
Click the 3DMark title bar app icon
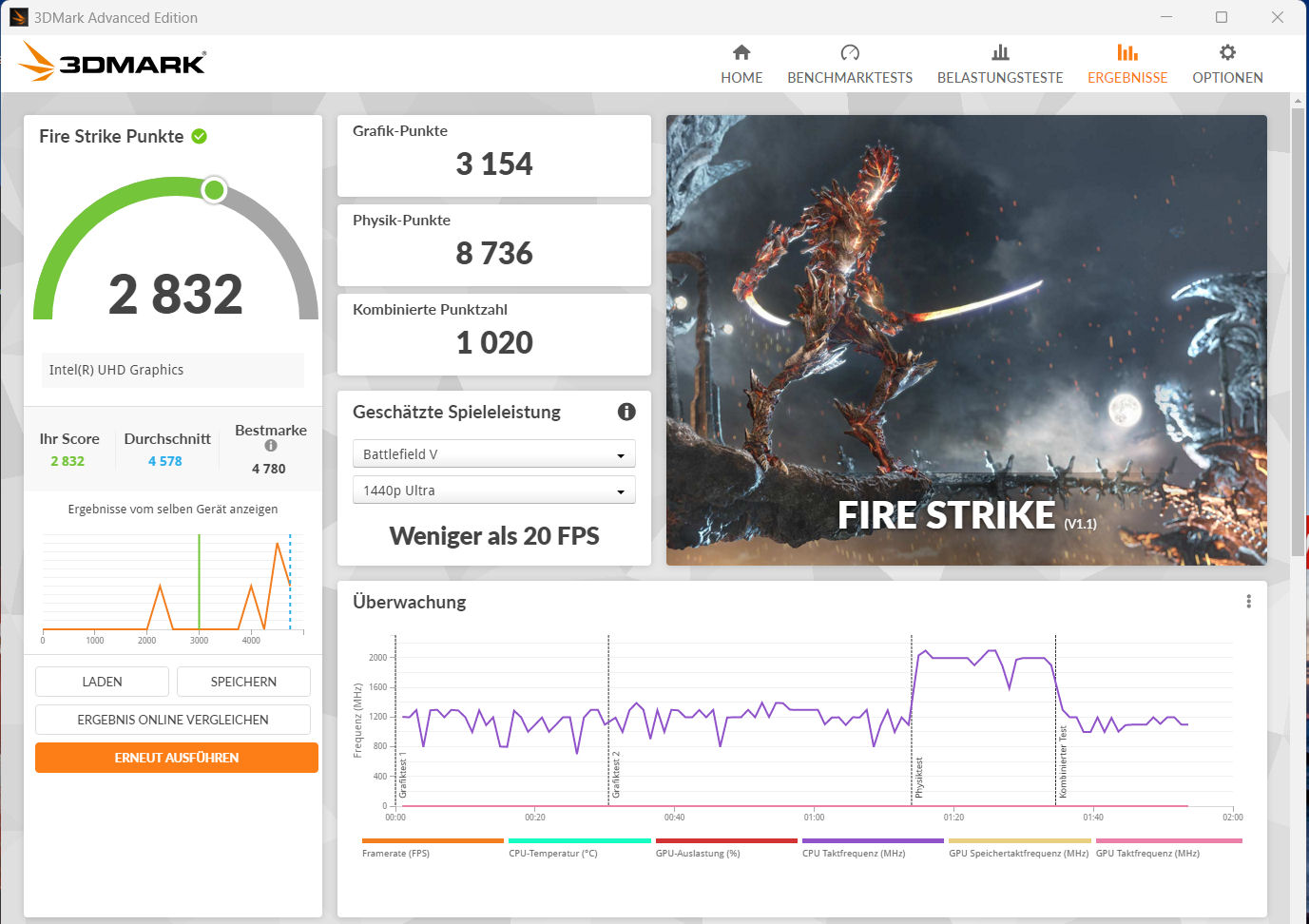tap(19, 17)
